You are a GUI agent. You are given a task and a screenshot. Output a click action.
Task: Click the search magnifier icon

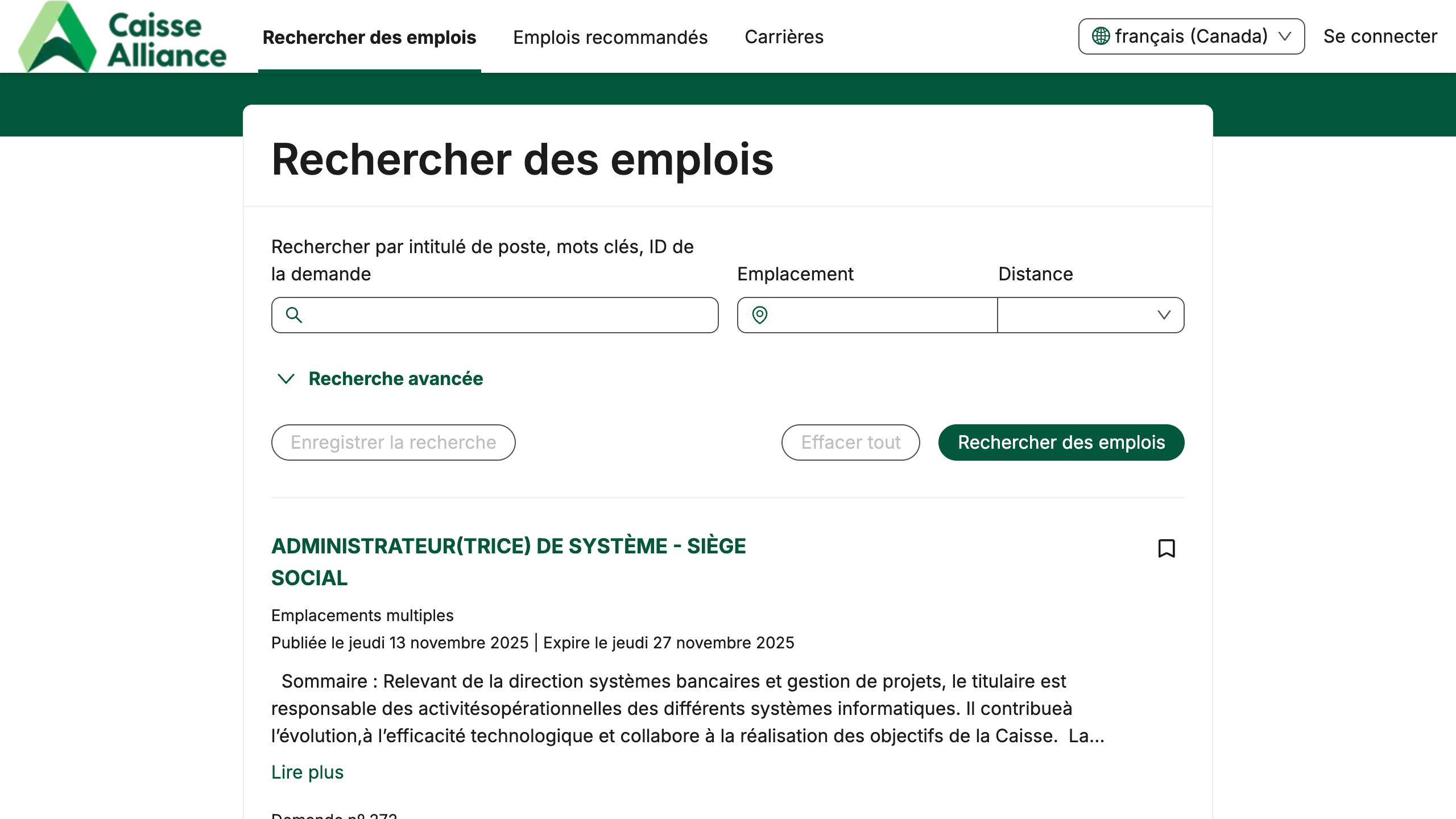coord(293,315)
